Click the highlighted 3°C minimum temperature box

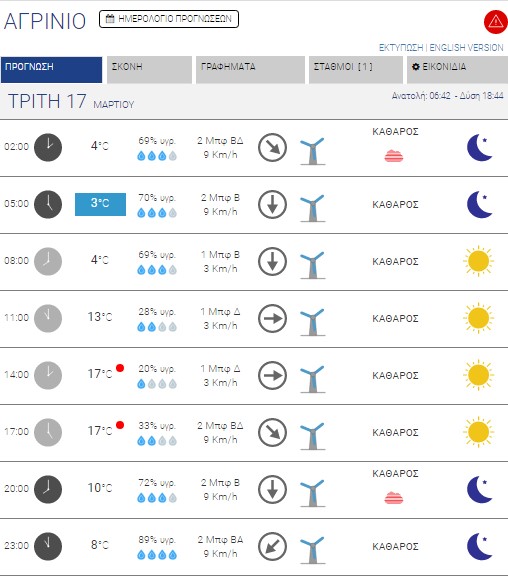tap(100, 204)
